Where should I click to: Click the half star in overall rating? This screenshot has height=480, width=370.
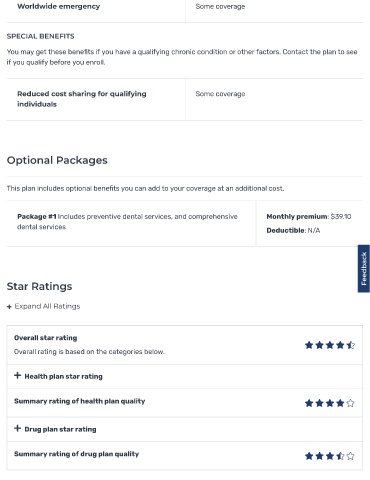click(350, 345)
